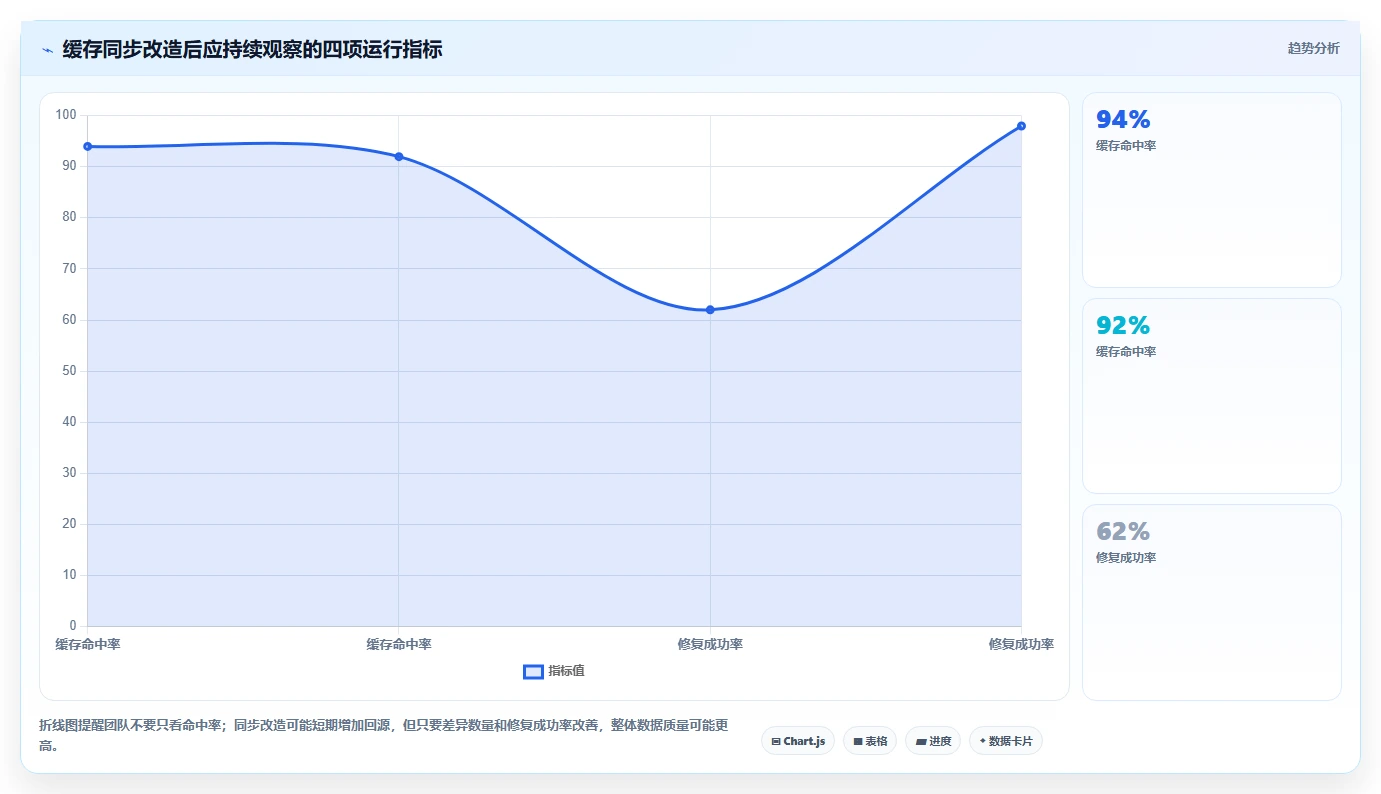Click the chart data point at value 92
Viewport: 1381px width, 794px height.
pos(399,157)
